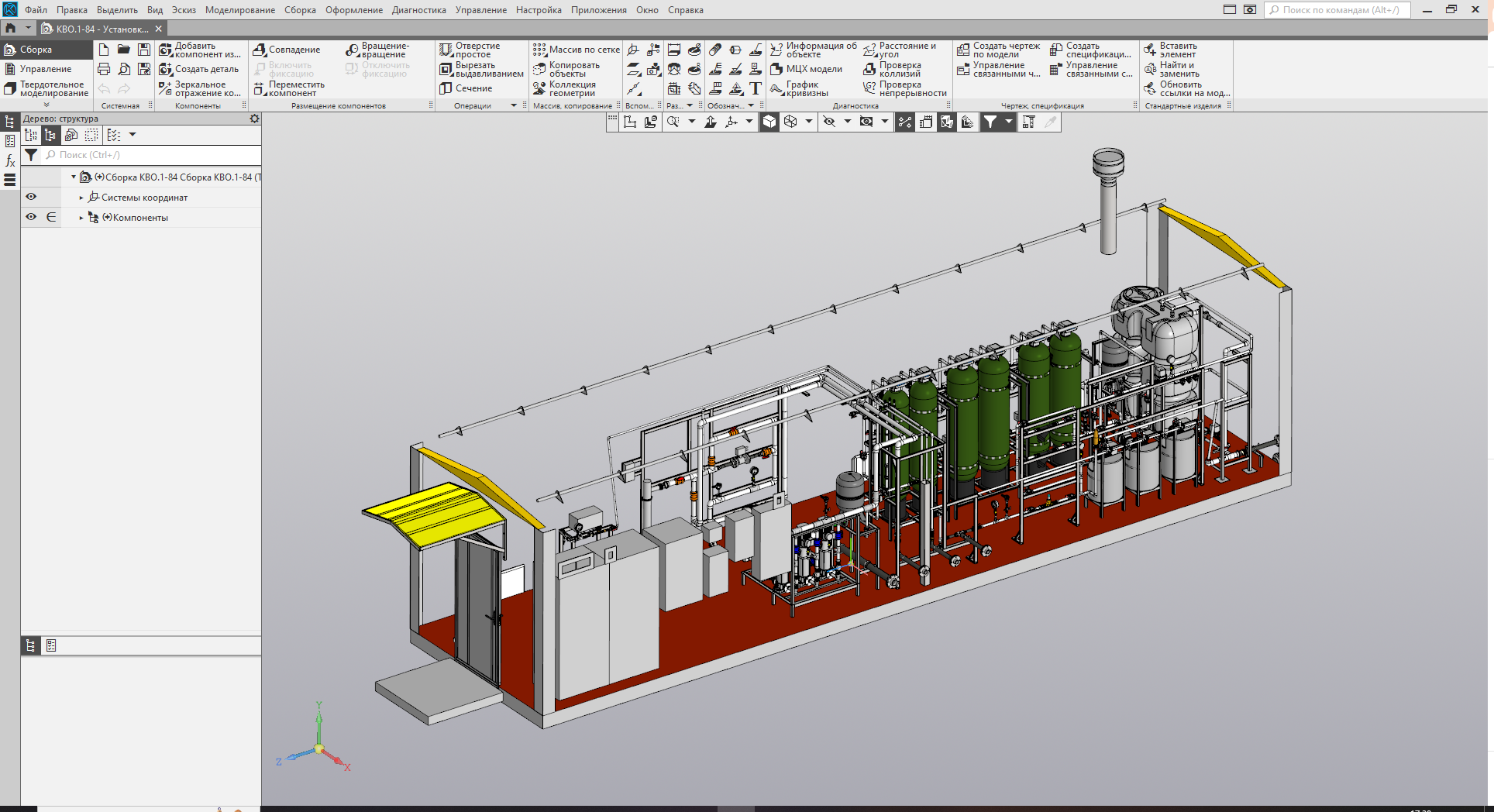Click the save document icon
Image resolution: width=1494 pixels, height=812 pixels.
(x=144, y=50)
